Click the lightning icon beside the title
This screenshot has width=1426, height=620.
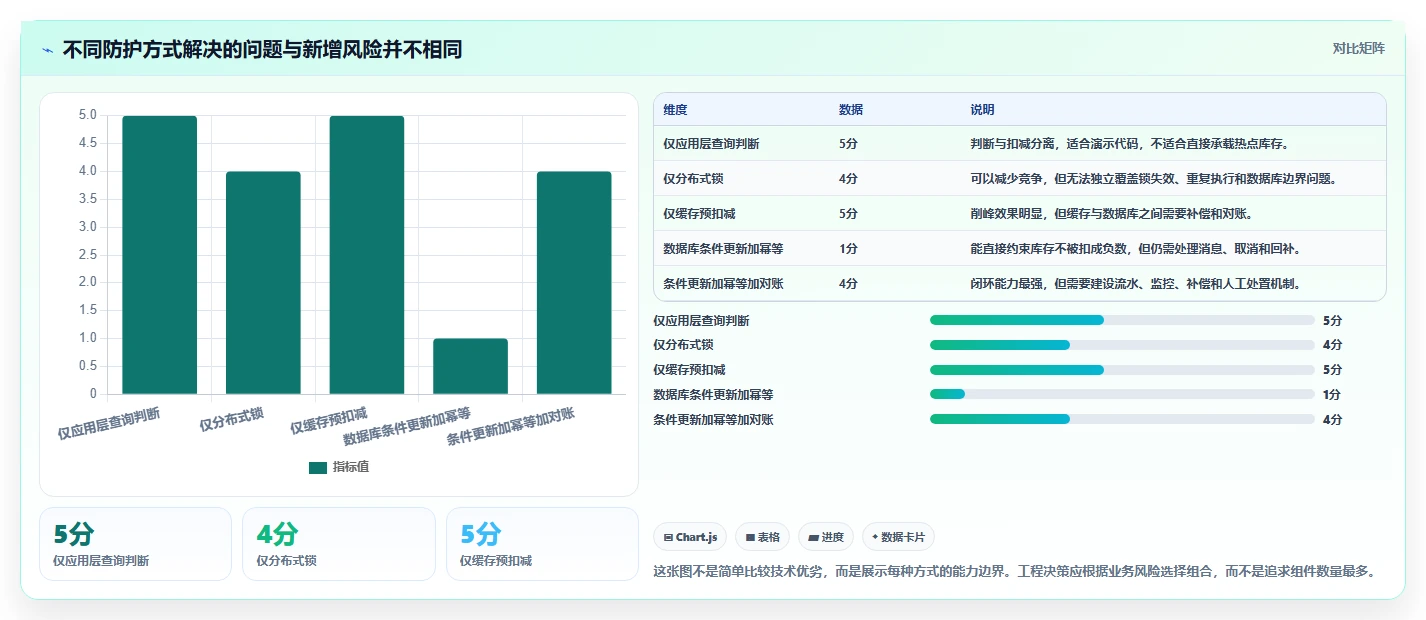pyautogui.click(x=47, y=50)
